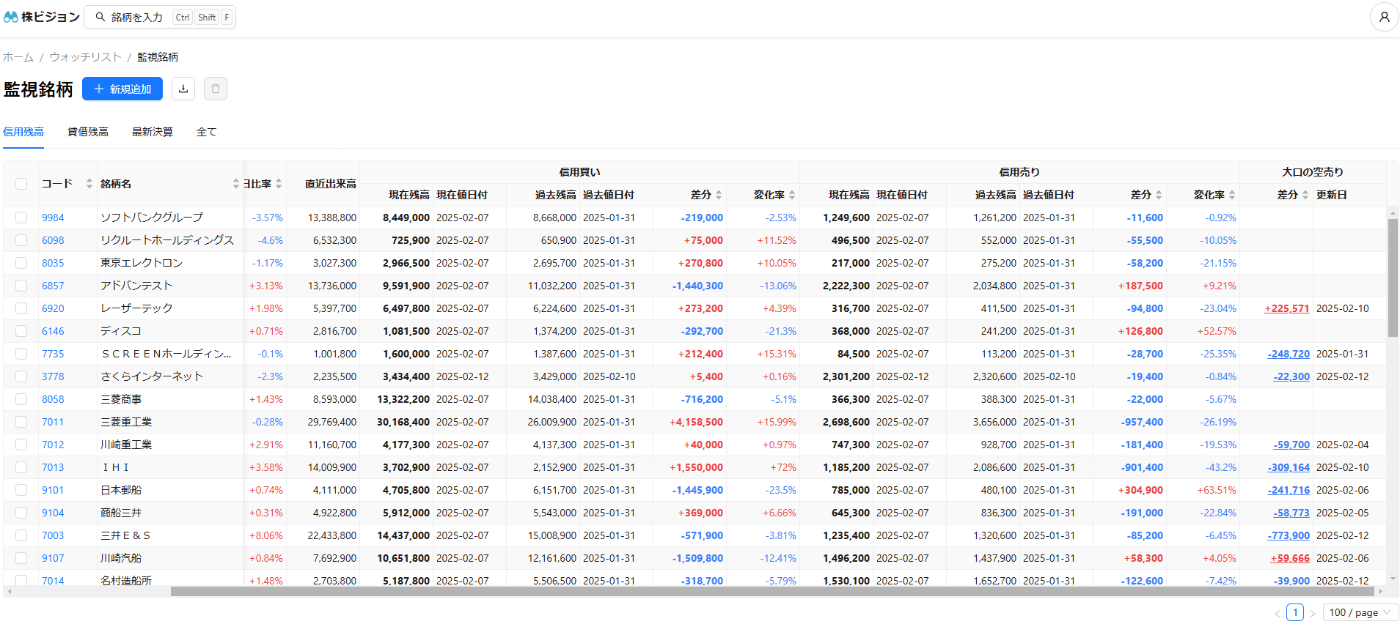The height and width of the screenshot is (624, 1400).
Task: Click the vertical table scrollbar
Action: click(1392, 277)
